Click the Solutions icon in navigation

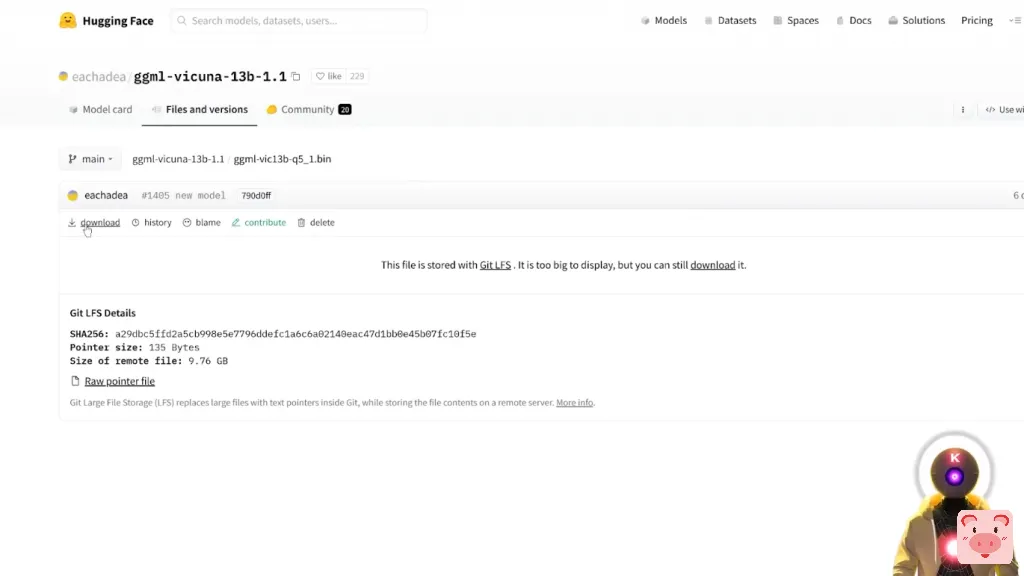coord(893,20)
